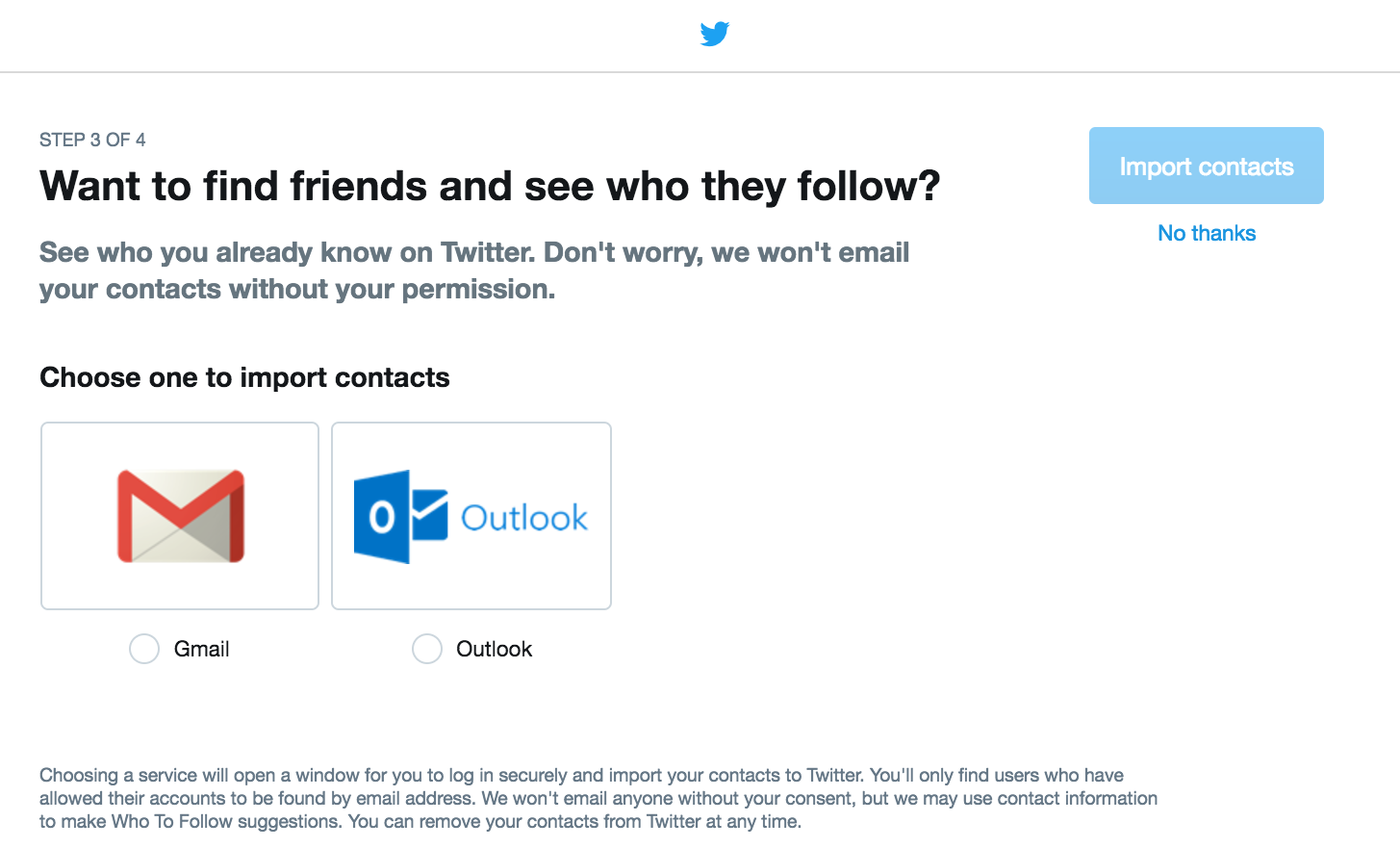The image size is (1400, 848).
Task: Select the Gmail radio button
Action: coord(144,649)
